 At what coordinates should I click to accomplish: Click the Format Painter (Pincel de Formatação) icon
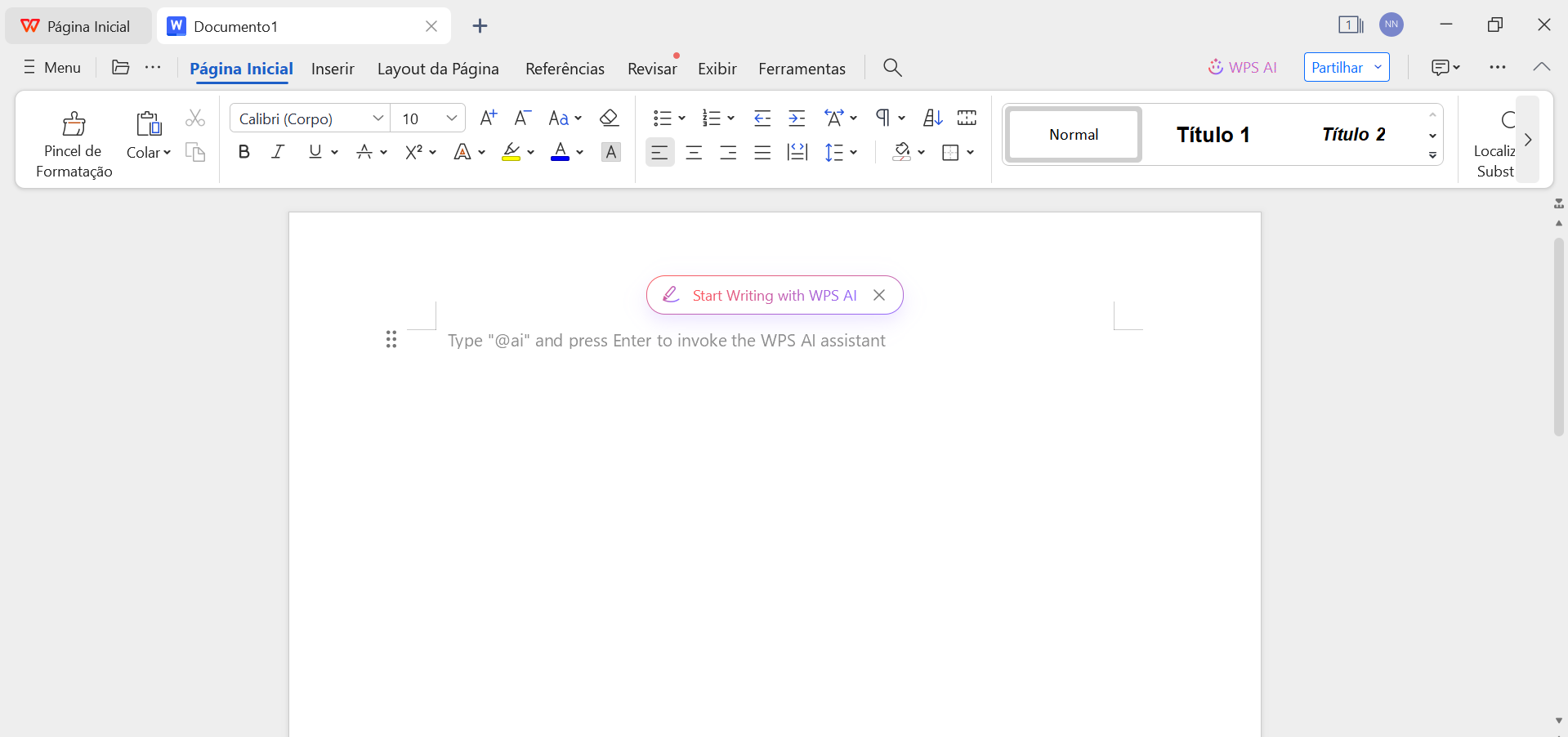(74, 123)
